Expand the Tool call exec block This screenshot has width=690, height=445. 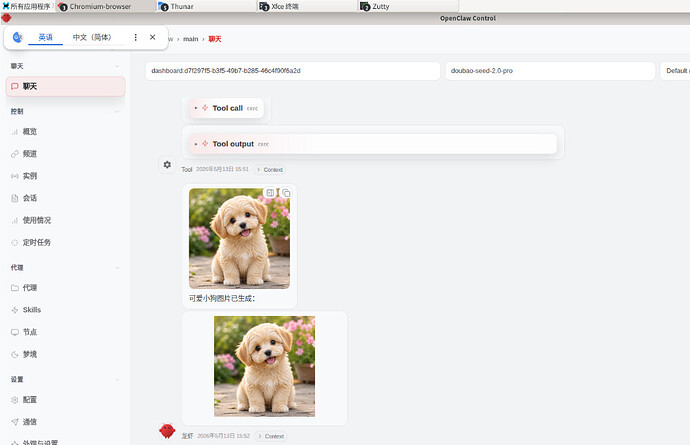[226, 108]
